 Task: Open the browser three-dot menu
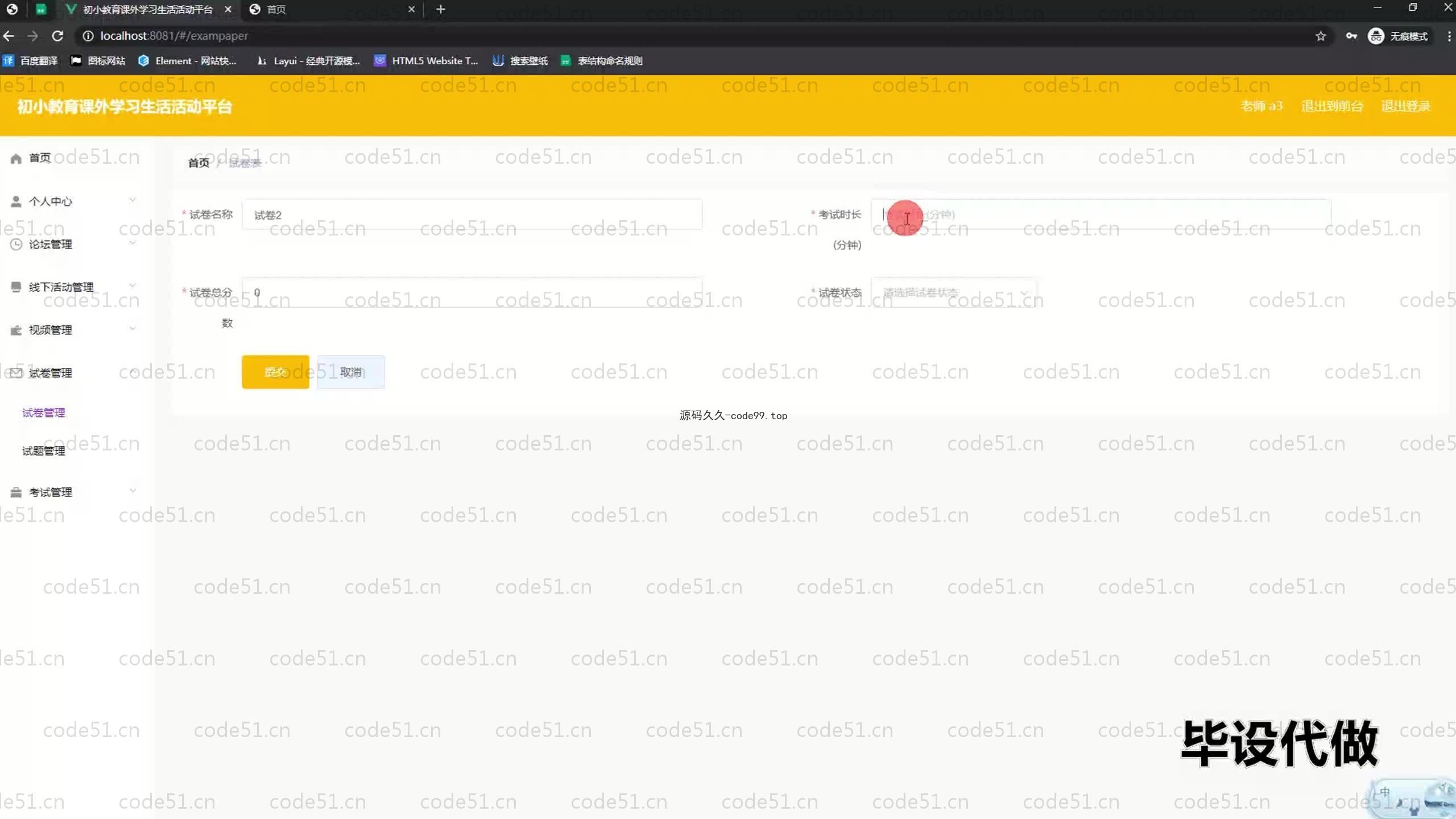click(x=1449, y=36)
